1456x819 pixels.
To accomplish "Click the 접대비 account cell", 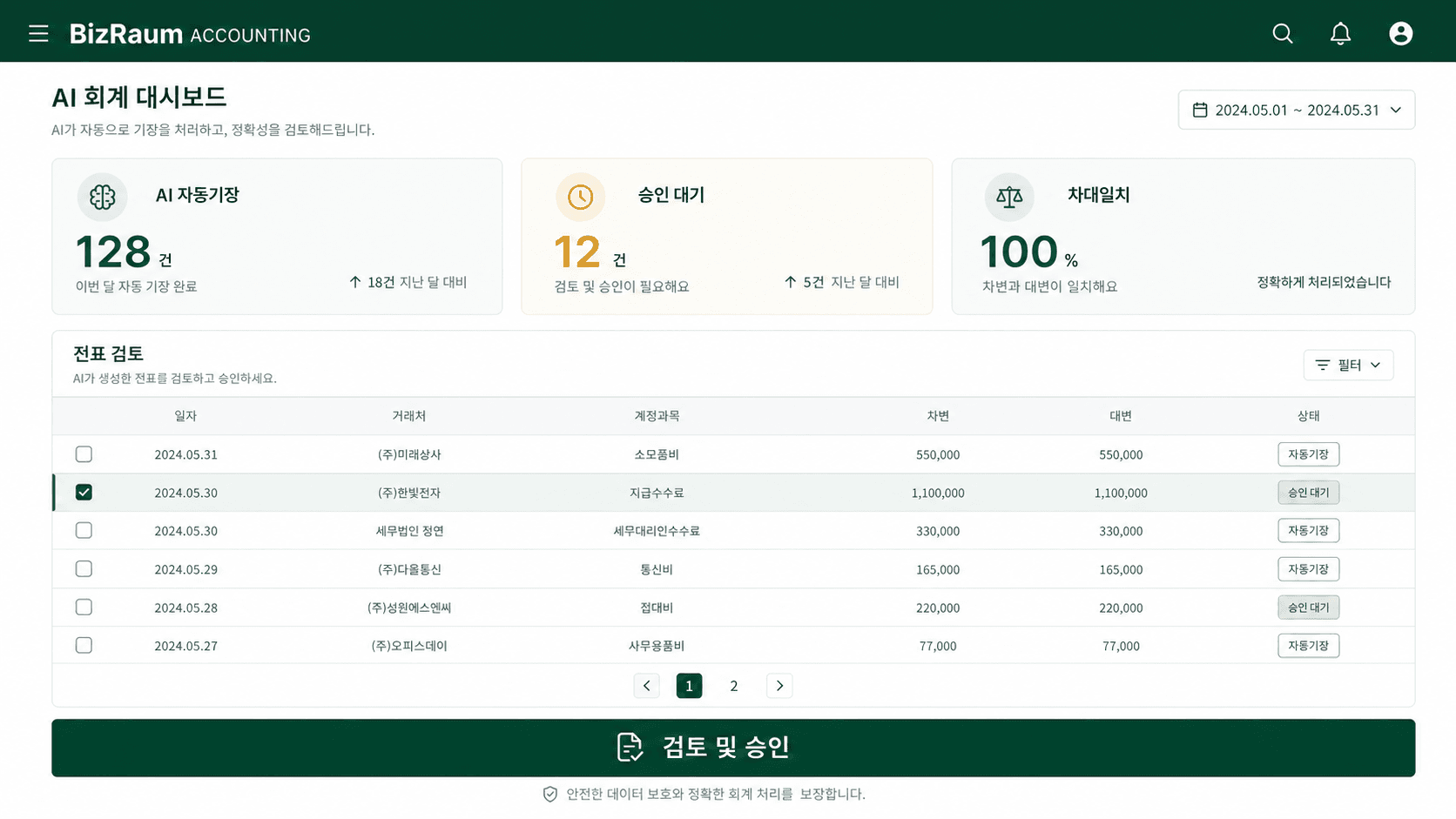I will click(x=657, y=608).
